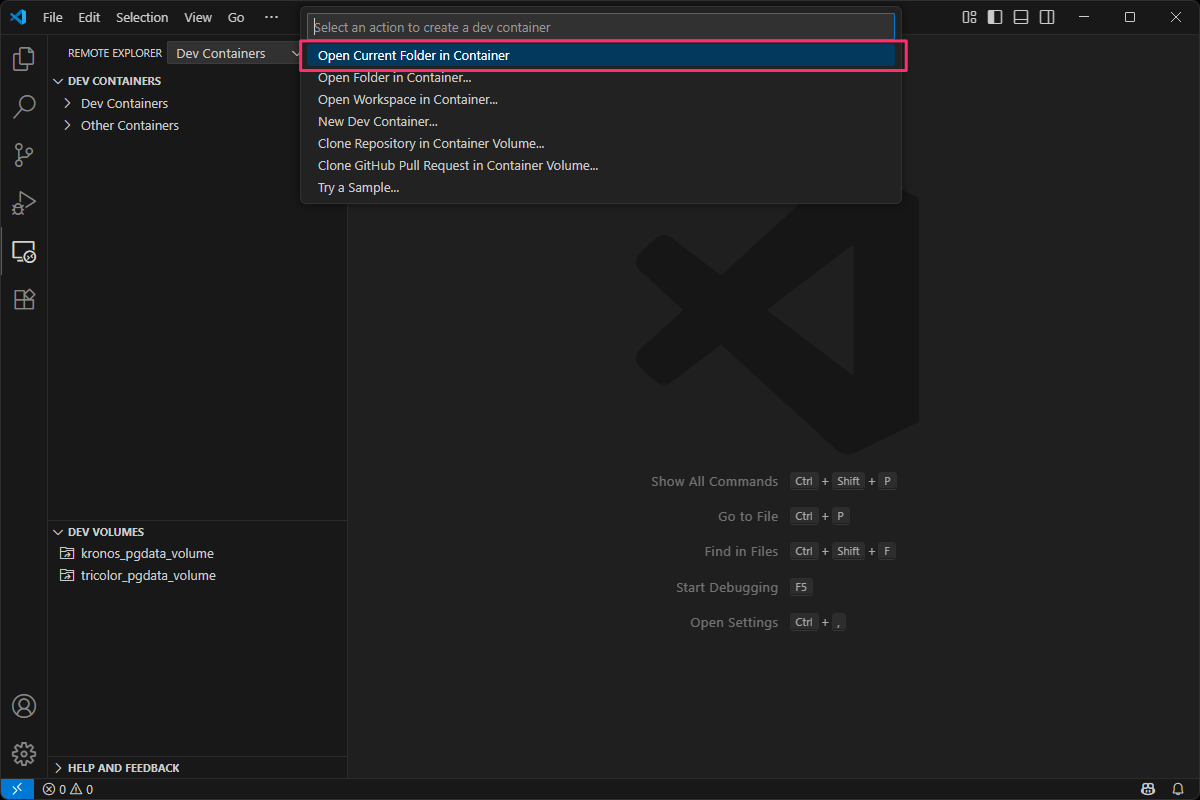Show more menus via ellipsis

pos(271,17)
